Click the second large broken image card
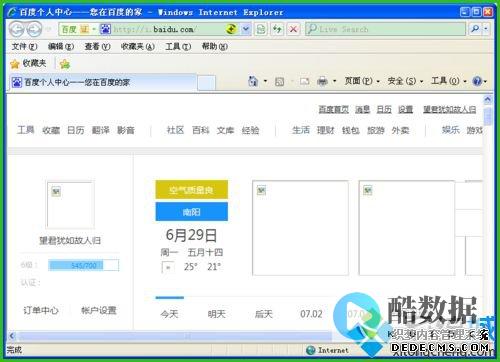Image resolution: width=500 pixels, height=362 pixels. pyautogui.click(x=407, y=228)
